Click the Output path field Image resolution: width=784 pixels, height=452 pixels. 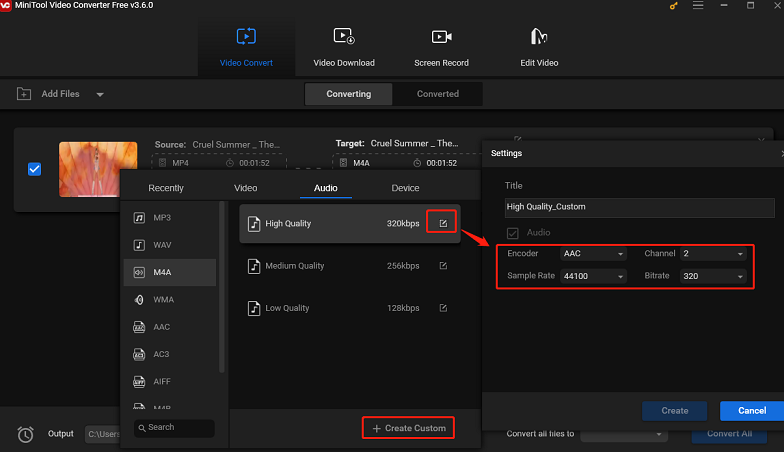point(102,434)
